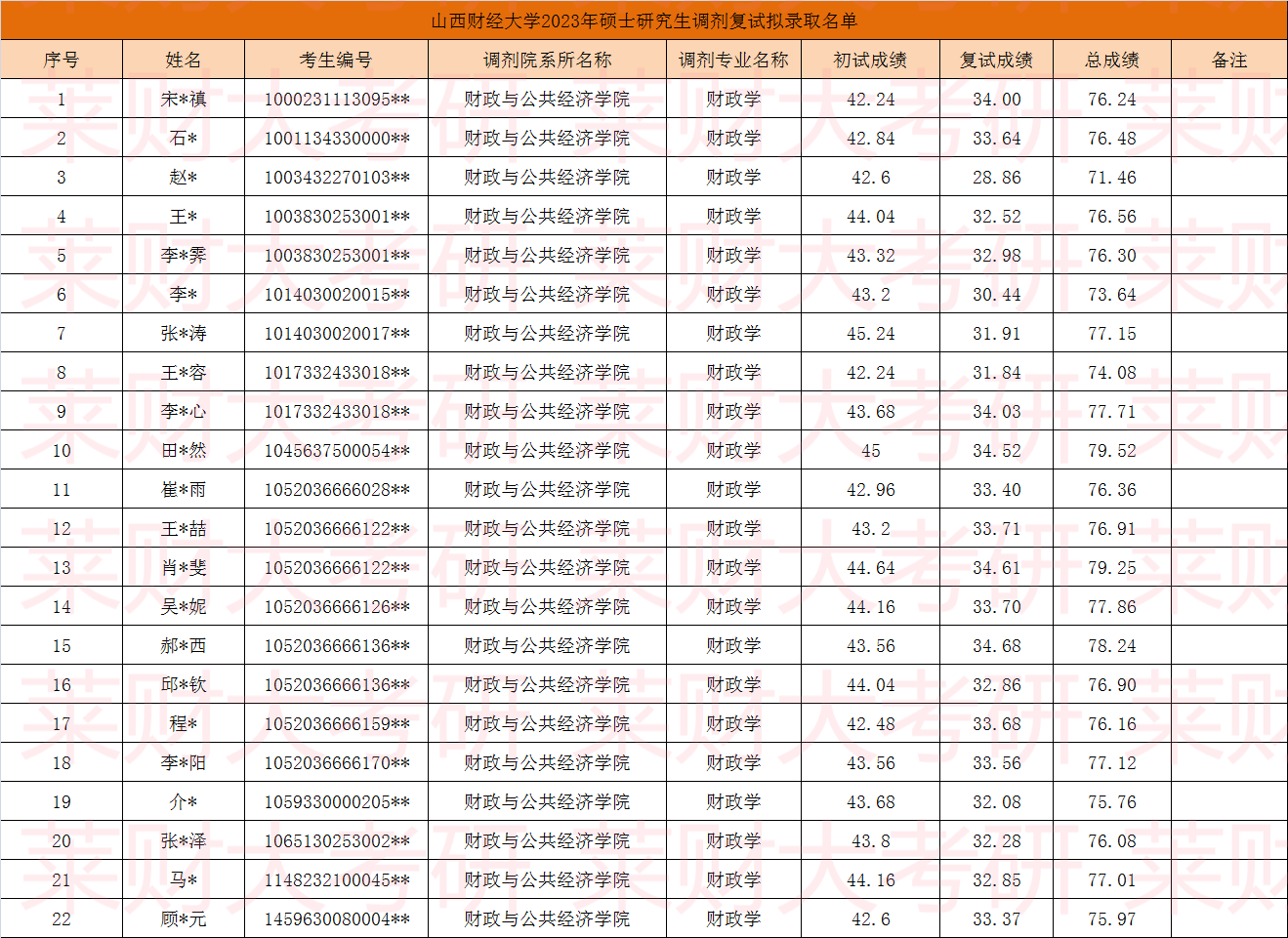Screen dimensions: 1288x938
Task: Click the name cell 郝*西
Action: pos(184,645)
